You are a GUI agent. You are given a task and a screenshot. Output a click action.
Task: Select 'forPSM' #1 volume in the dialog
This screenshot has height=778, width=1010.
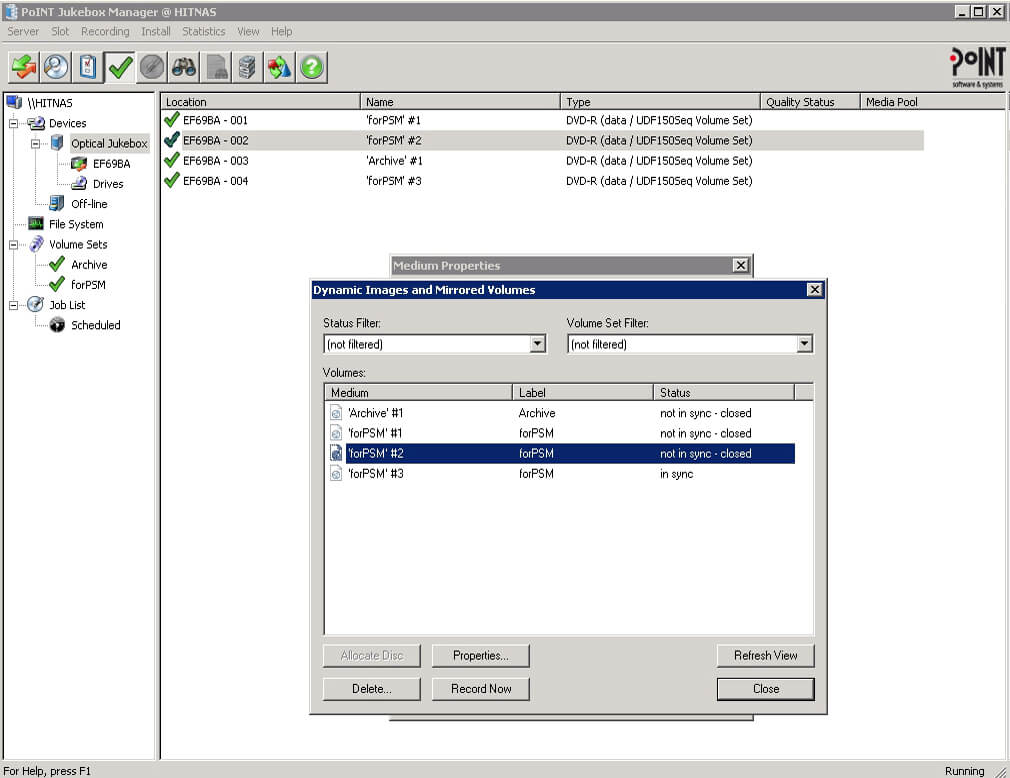click(x=561, y=433)
